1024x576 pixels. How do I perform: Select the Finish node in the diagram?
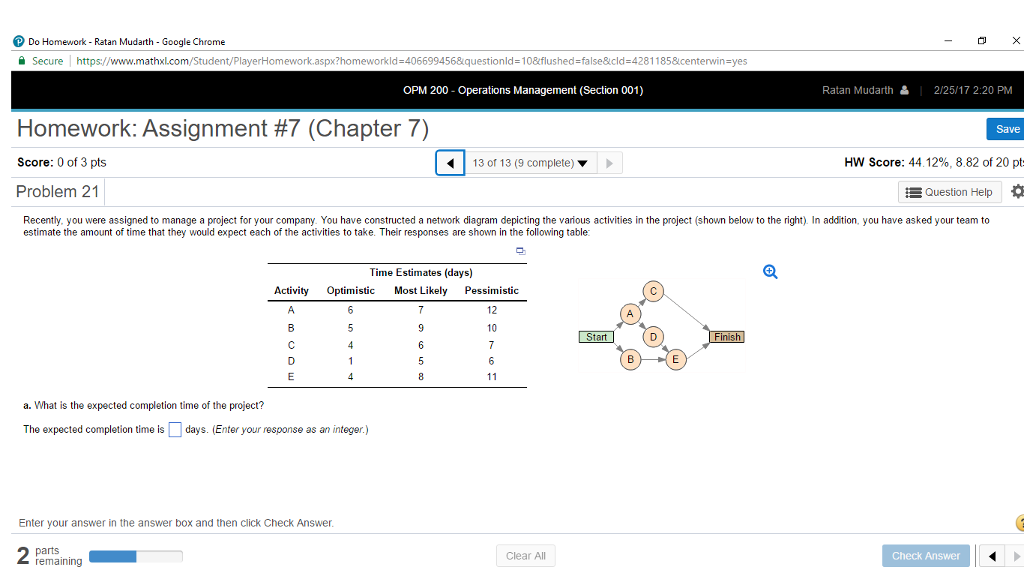726,337
